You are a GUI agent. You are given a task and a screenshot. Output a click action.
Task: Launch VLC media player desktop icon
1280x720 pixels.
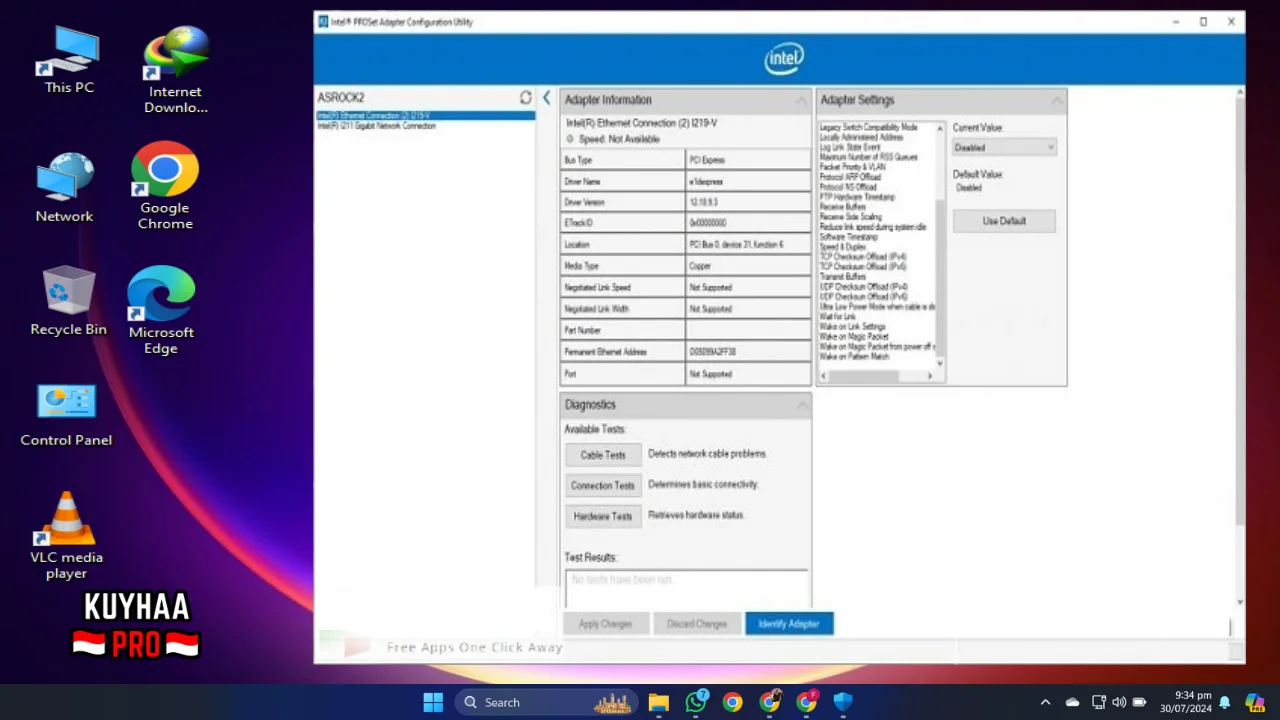tap(66, 535)
